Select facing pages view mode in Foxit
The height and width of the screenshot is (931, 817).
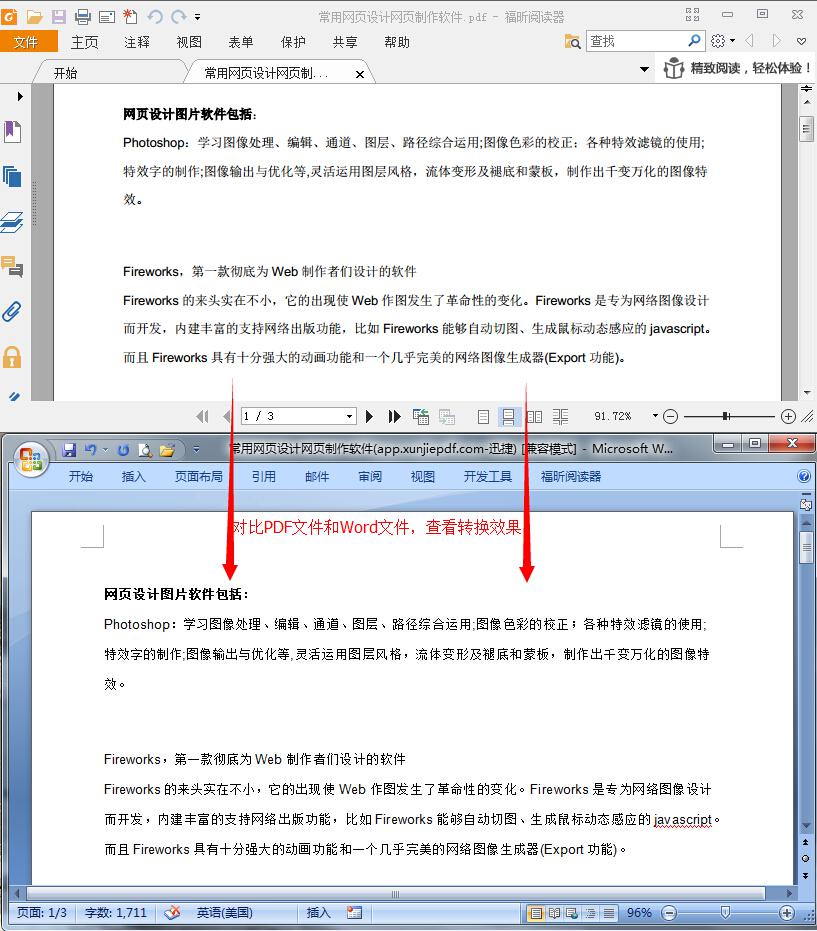click(x=534, y=417)
